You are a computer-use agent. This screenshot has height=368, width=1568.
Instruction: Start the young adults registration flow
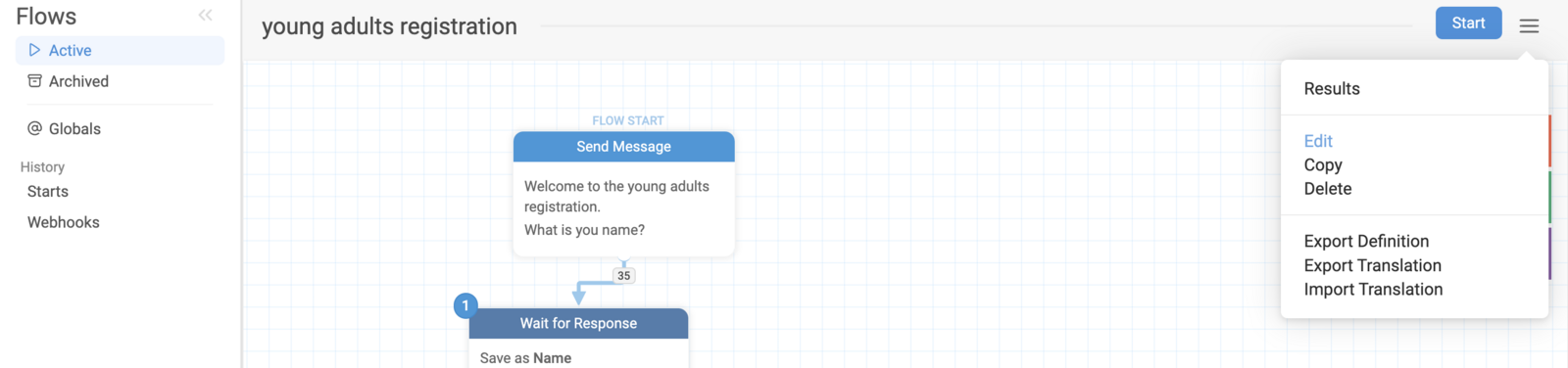point(1468,23)
